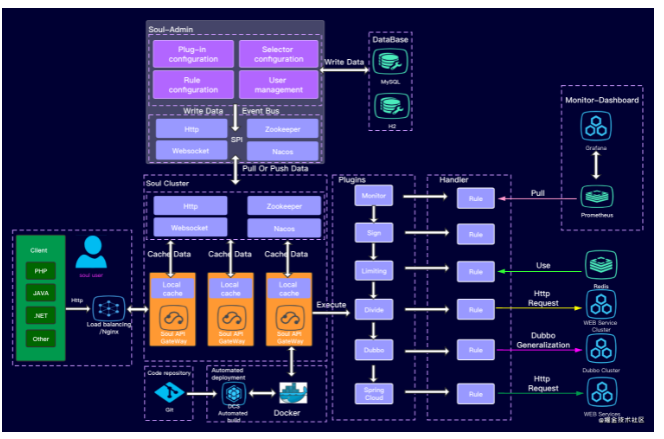
Task: Click the Plug-in configuration box
Action: pos(193,54)
